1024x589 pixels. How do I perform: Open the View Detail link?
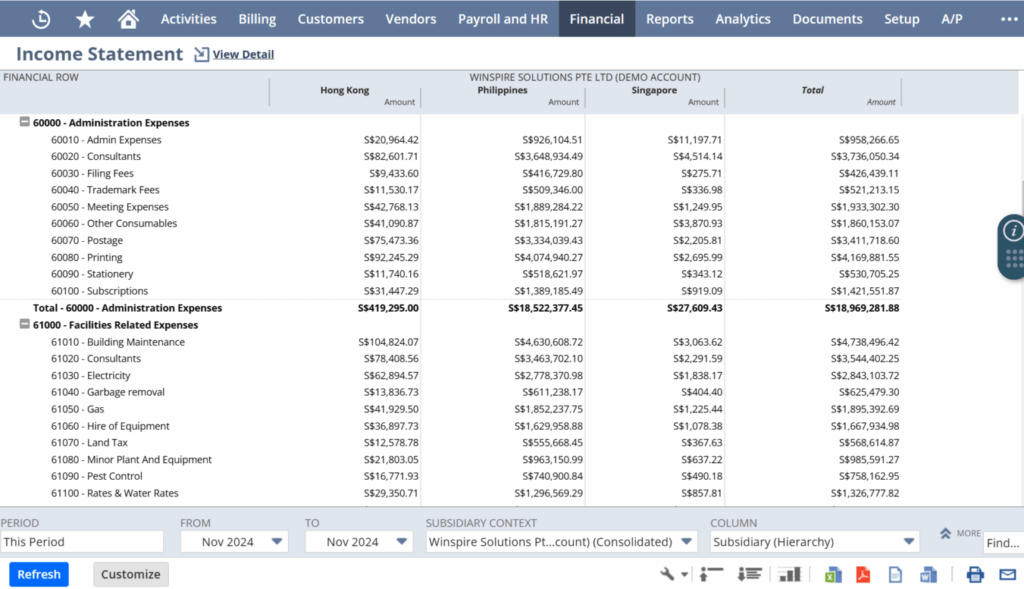tap(242, 55)
